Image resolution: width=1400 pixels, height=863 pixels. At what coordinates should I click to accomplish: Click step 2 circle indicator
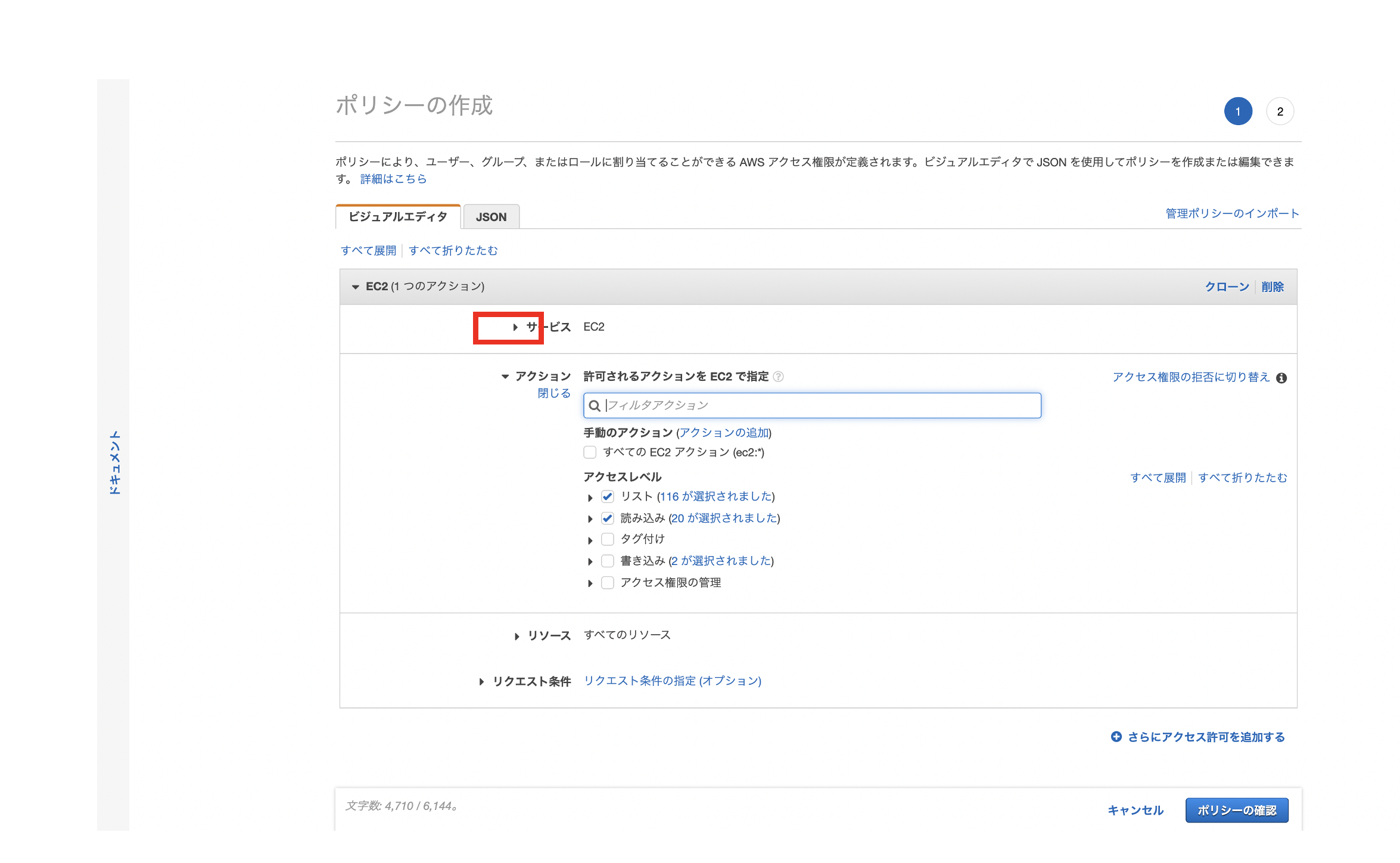[1280, 111]
